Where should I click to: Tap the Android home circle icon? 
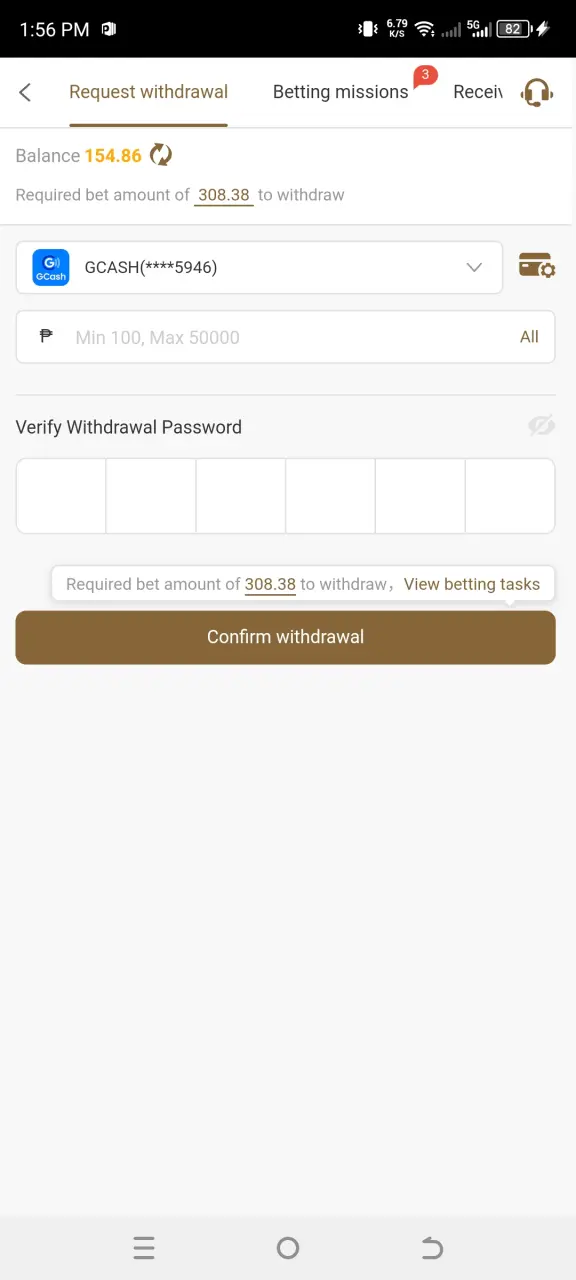tap(288, 1247)
